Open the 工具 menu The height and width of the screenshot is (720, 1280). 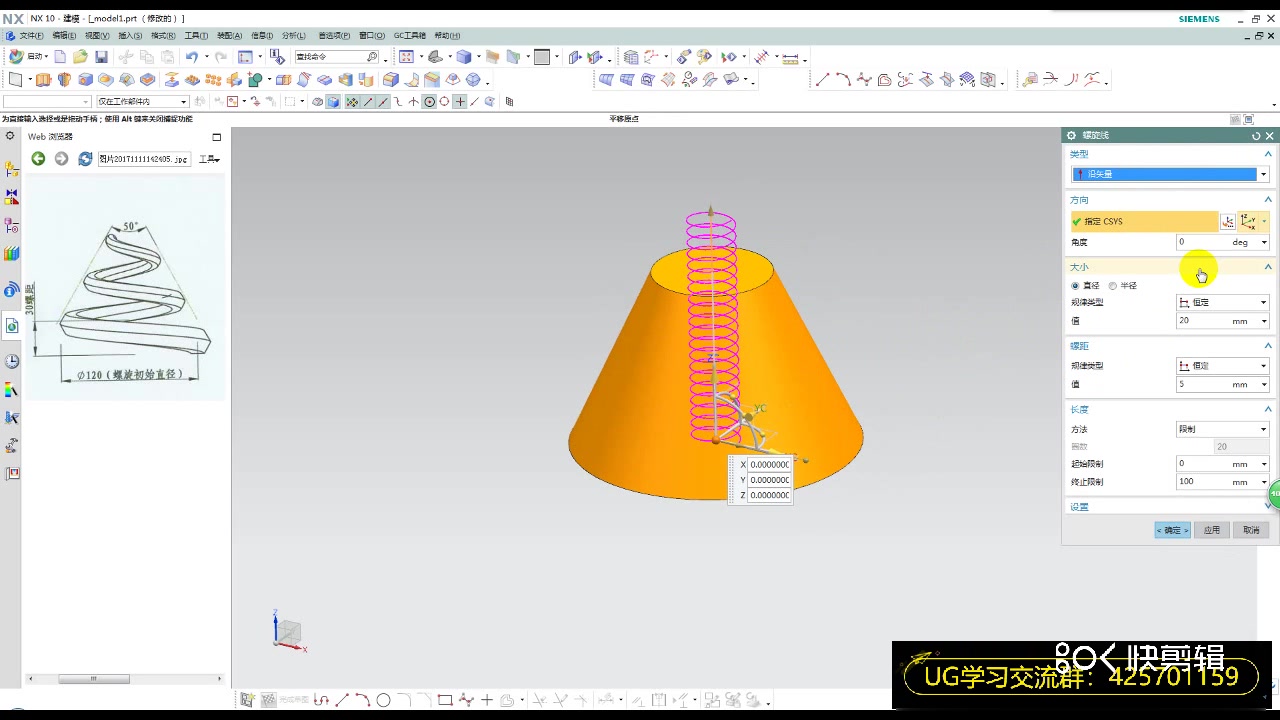[196, 36]
